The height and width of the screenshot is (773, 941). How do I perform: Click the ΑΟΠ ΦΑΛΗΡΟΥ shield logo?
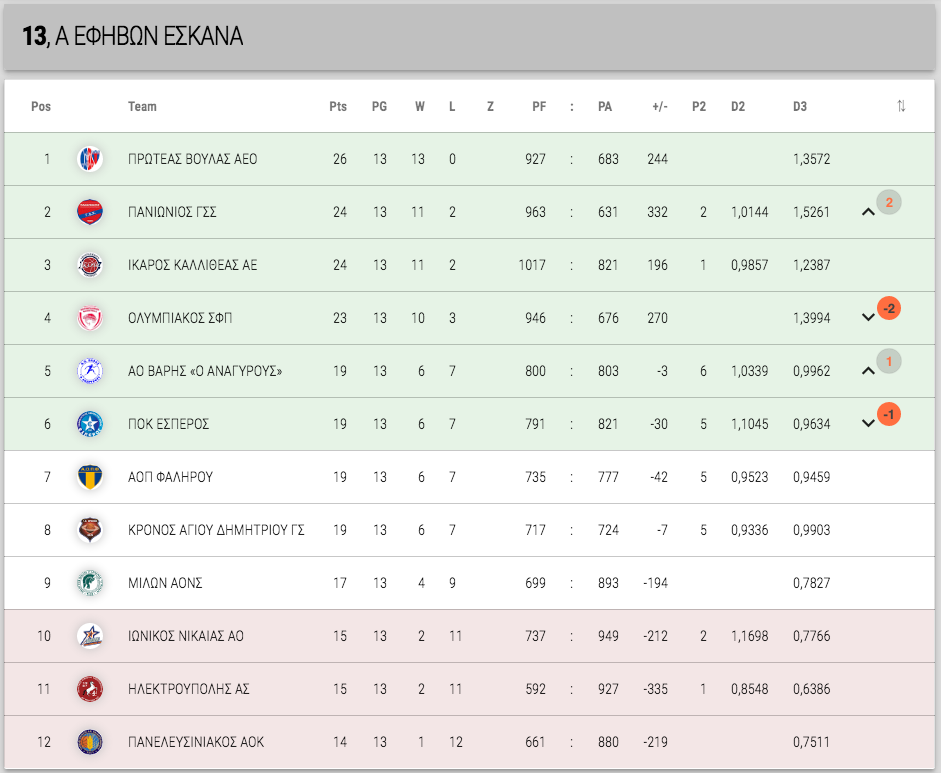click(x=90, y=477)
